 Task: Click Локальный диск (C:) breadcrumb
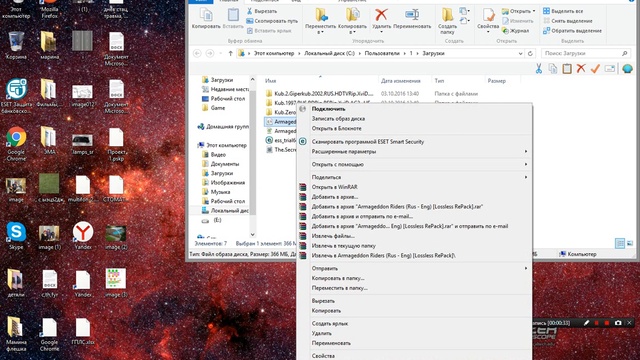329,53
